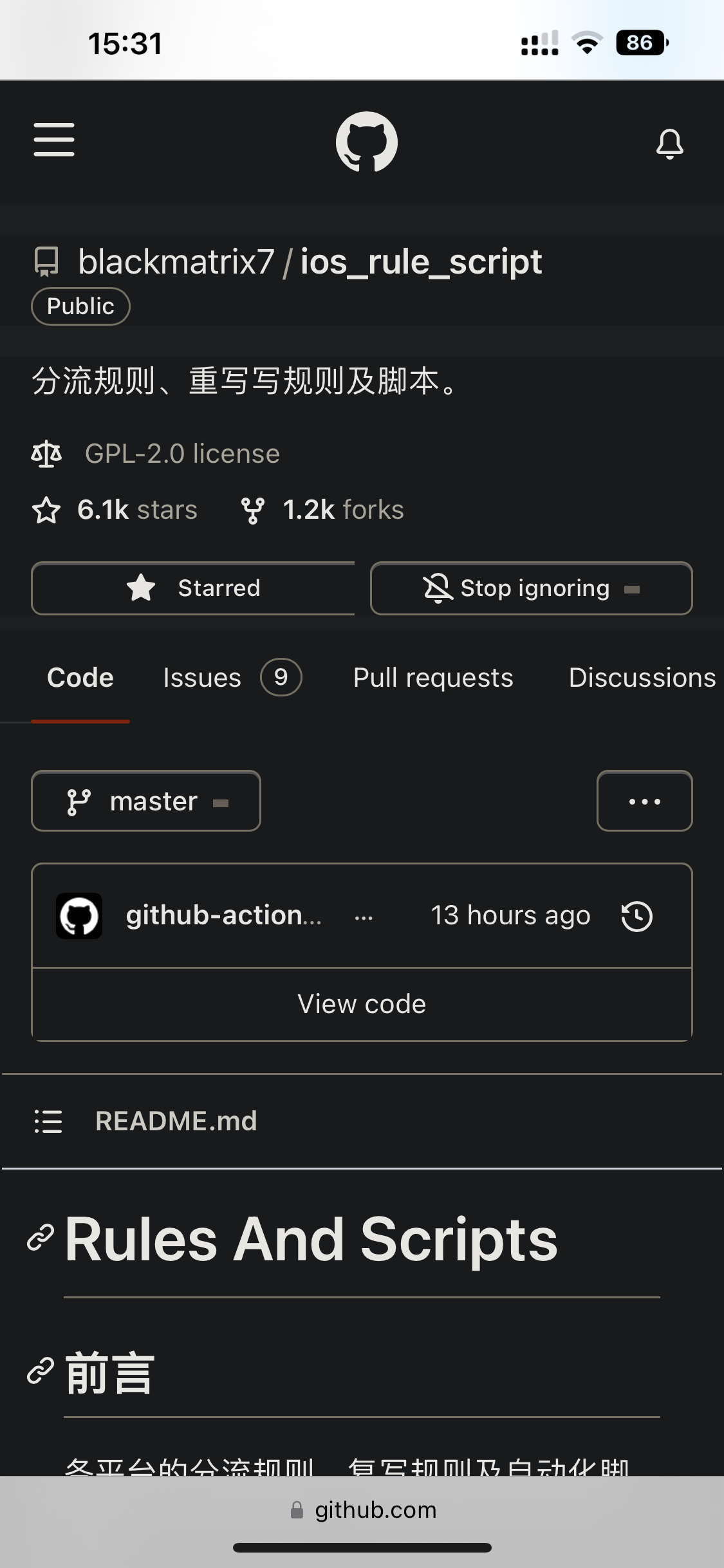Go to GitHub home via Octocat logo
Image resolution: width=724 pixels, height=1568 pixels.
tap(366, 142)
